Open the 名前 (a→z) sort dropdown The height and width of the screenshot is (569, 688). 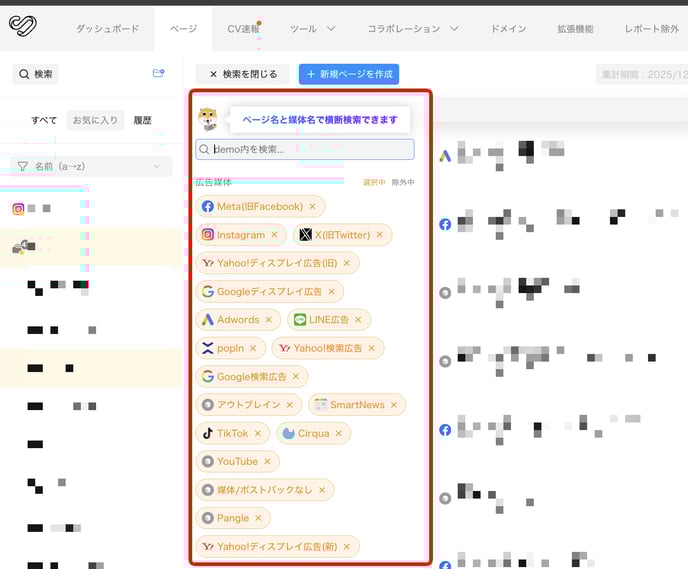point(88,166)
